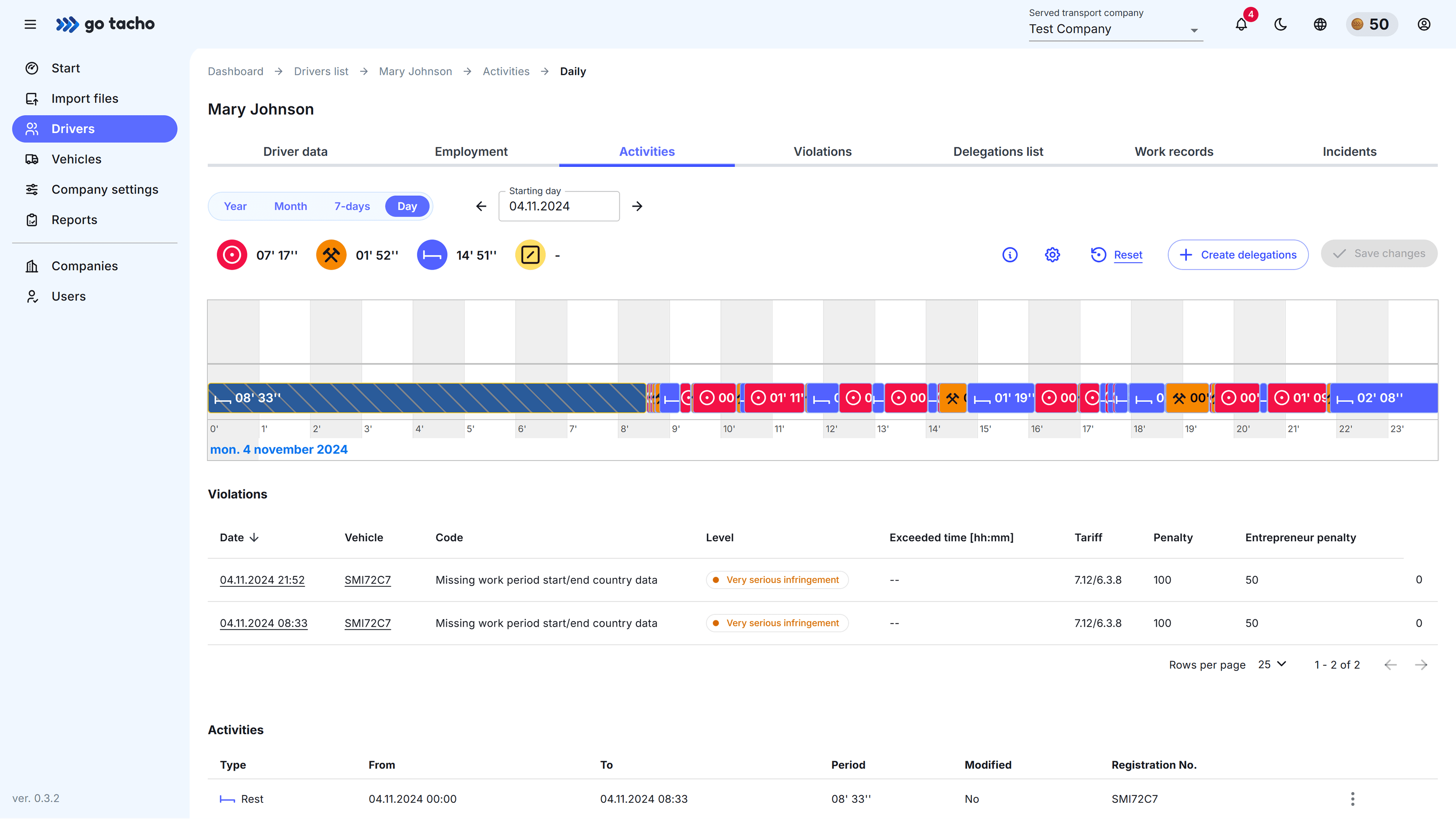Switch to the Violations tab
1456x819 pixels.
[x=822, y=151]
